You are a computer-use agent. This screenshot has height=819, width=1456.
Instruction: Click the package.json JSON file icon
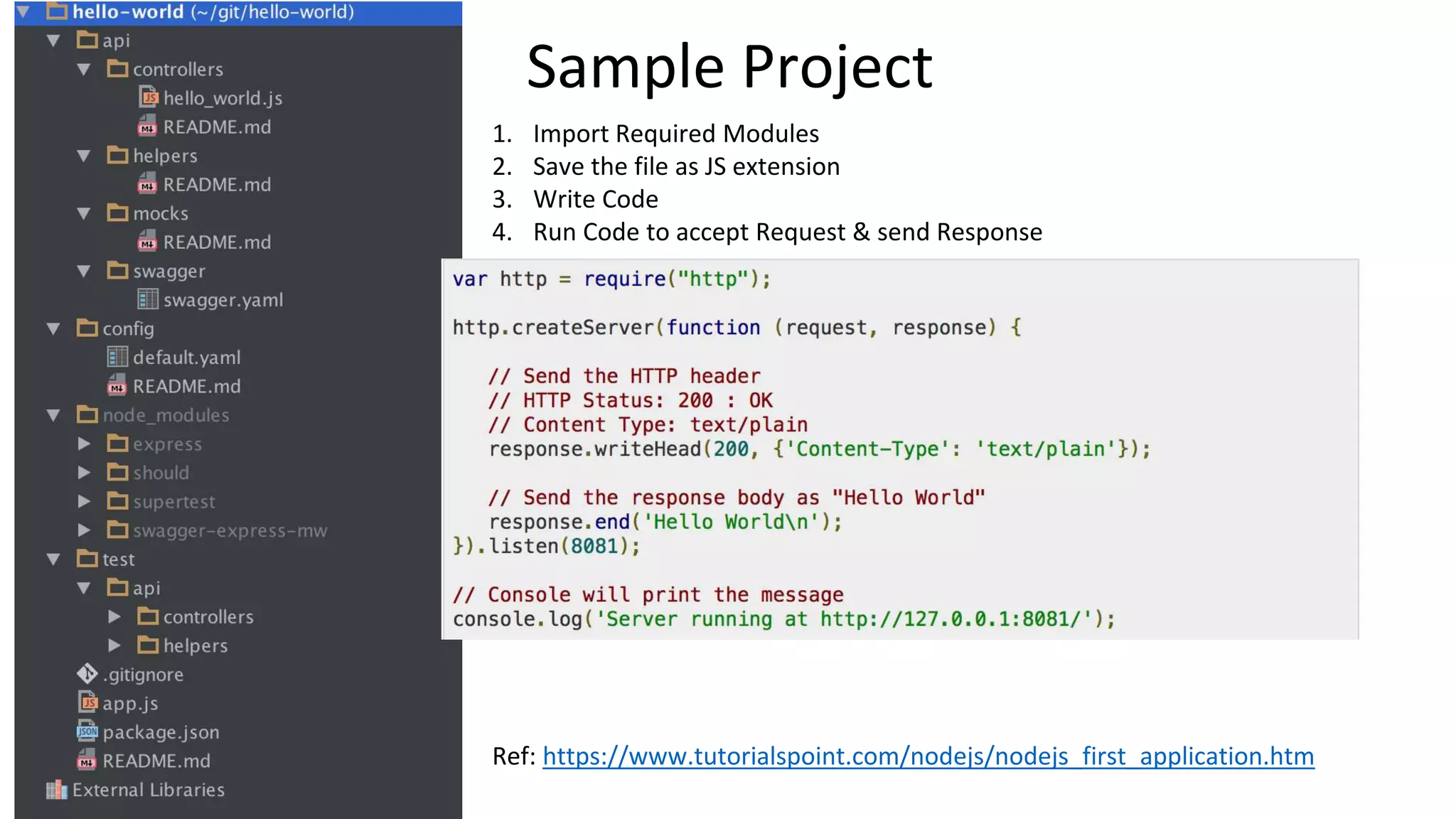87,731
